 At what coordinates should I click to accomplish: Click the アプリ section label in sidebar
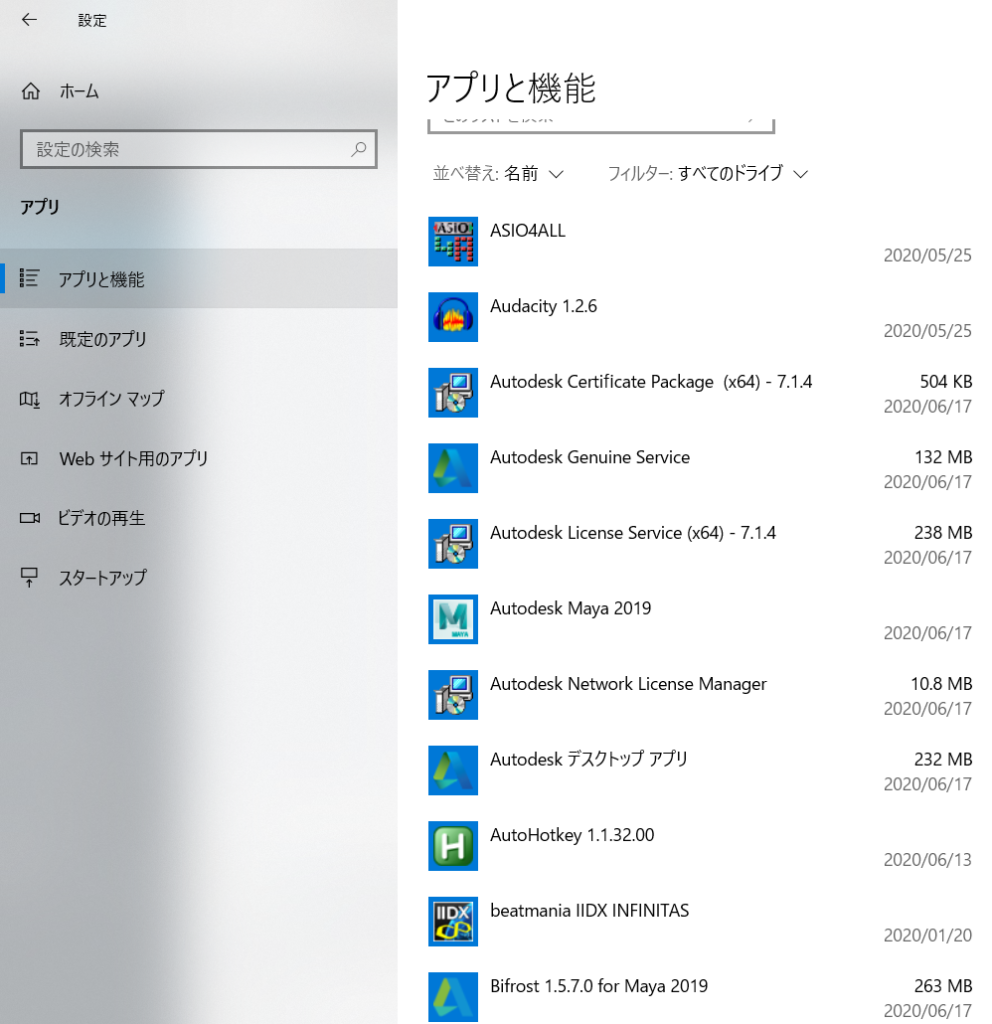(40, 207)
